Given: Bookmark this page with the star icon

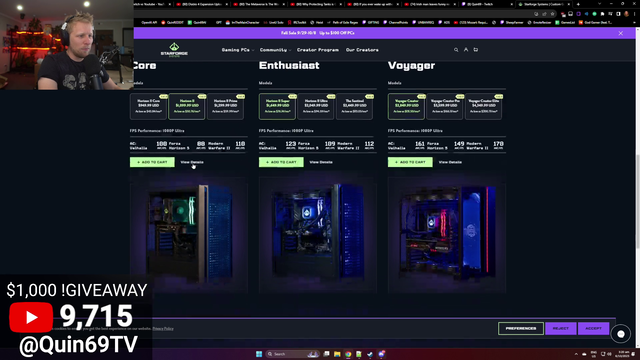Looking at the screenshot, I should pos(552,14).
